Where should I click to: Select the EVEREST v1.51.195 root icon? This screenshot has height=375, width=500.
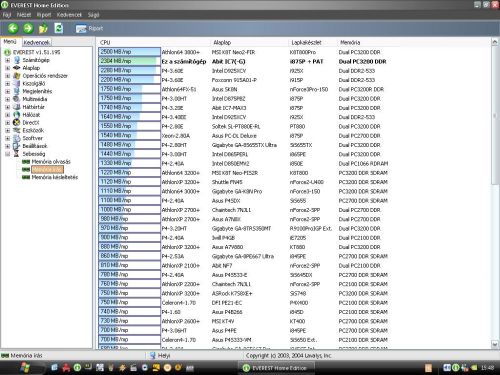(7, 52)
